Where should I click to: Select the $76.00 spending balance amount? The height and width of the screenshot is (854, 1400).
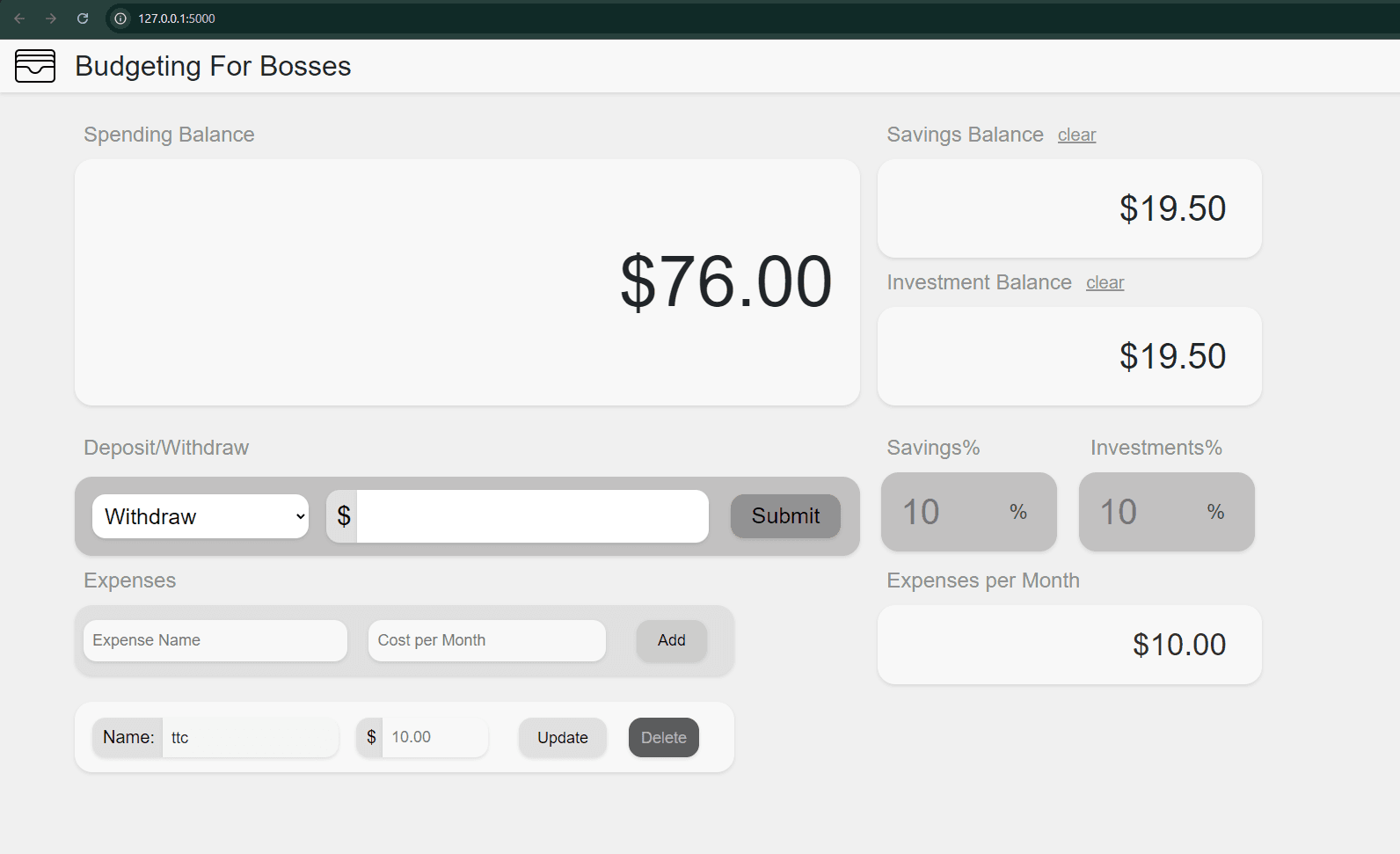tap(726, 282)
